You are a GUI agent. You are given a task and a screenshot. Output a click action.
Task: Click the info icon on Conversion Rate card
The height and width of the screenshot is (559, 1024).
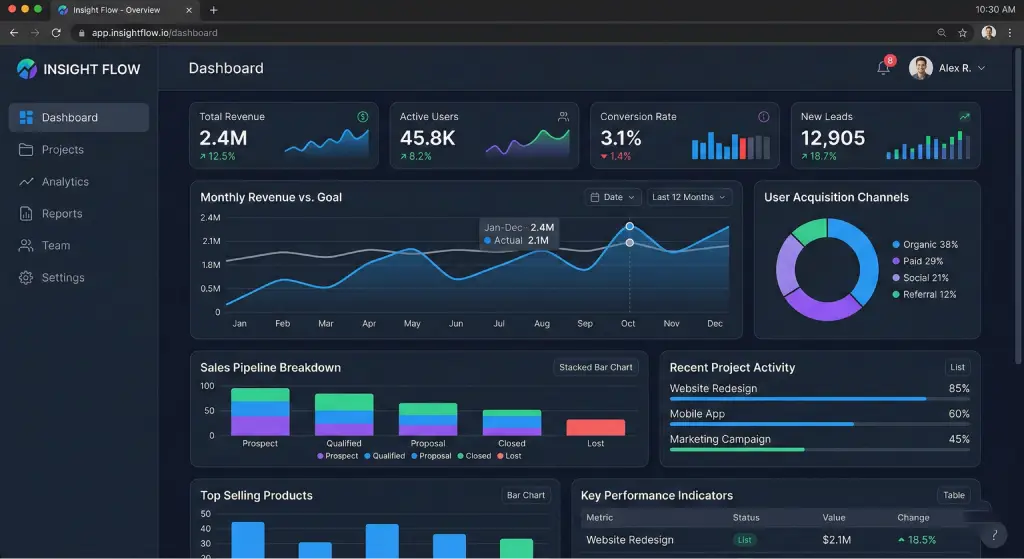(x=764, y=117)
